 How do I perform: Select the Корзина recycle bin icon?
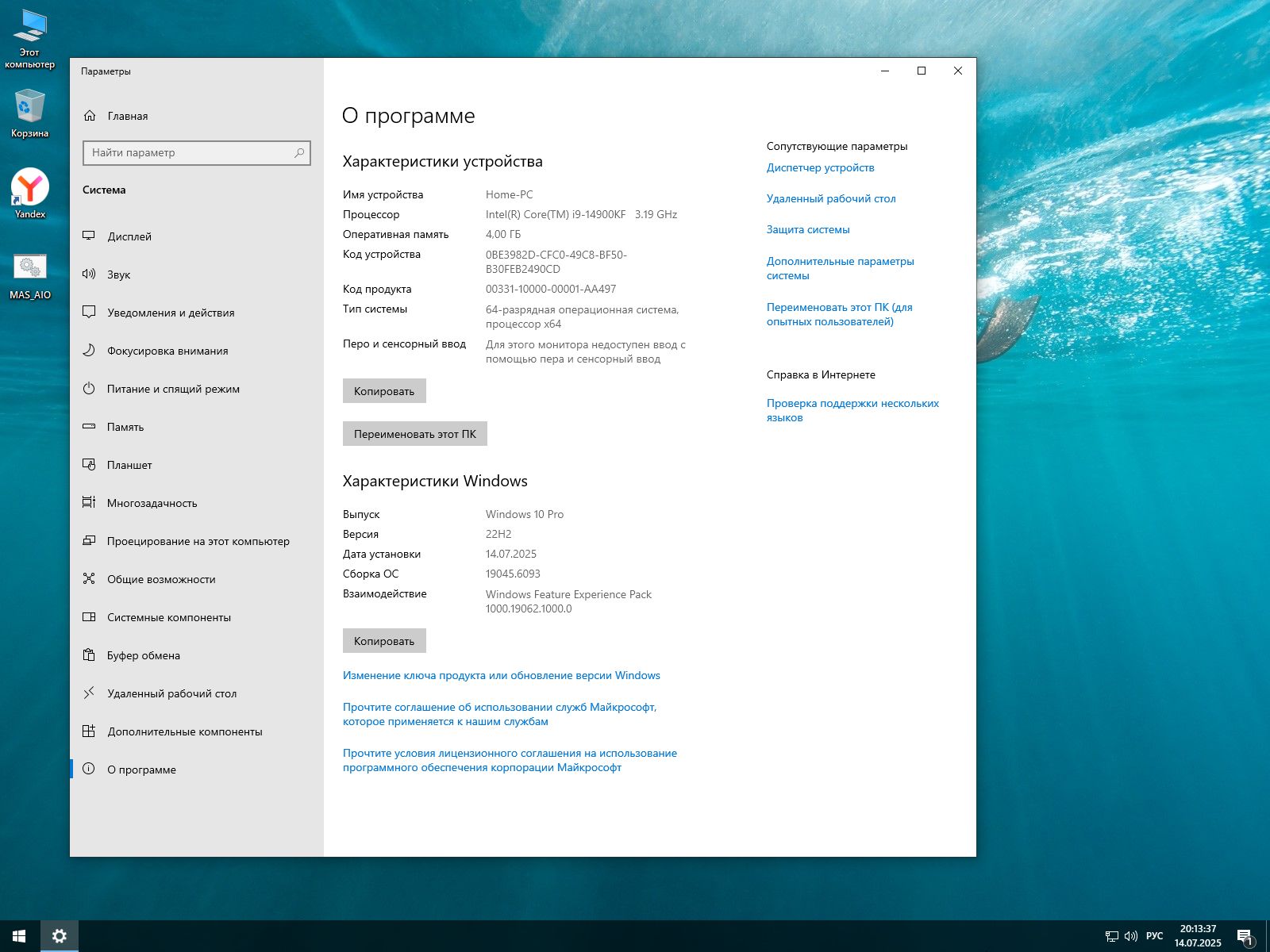(x=29, y=113)
